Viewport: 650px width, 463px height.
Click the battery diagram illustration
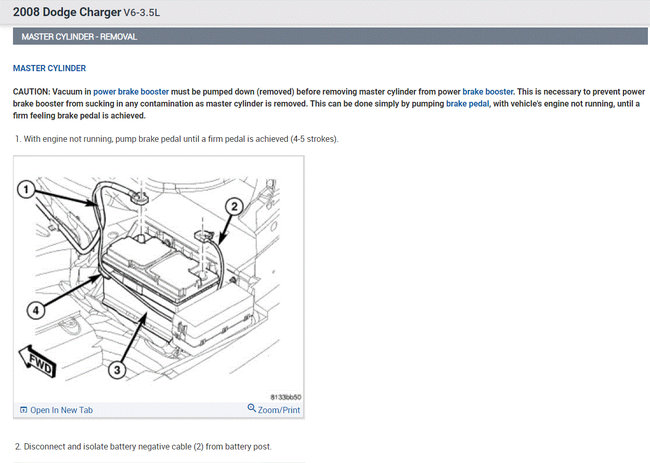[159, 280]
